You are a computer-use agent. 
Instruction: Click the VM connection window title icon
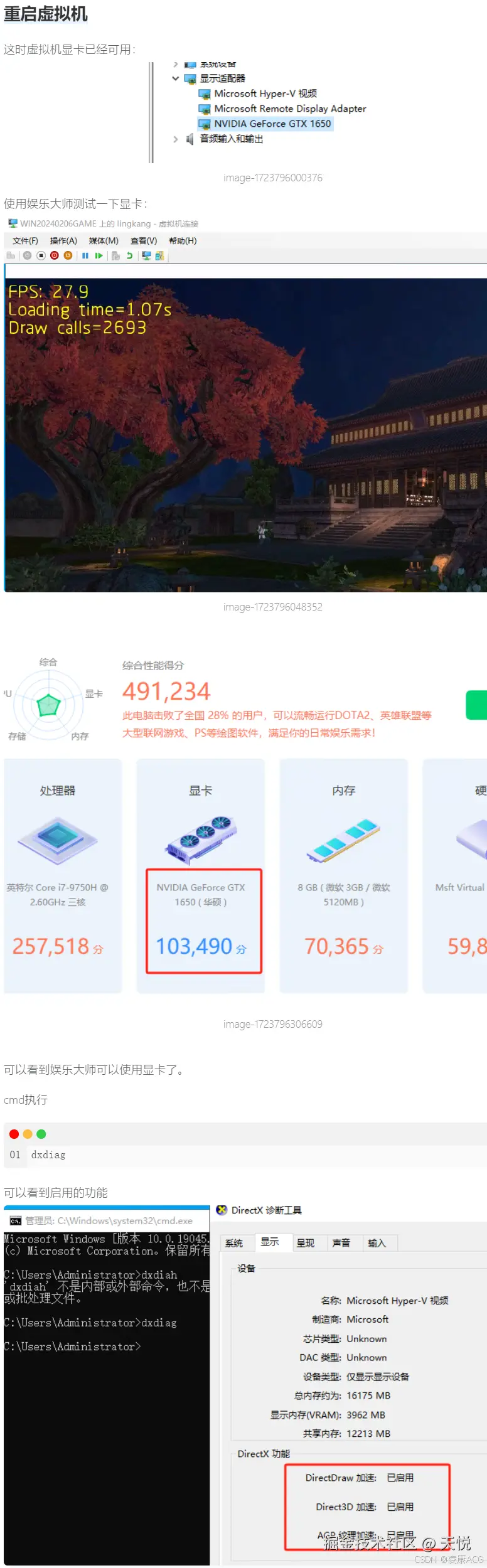click(x=13, y=223)
